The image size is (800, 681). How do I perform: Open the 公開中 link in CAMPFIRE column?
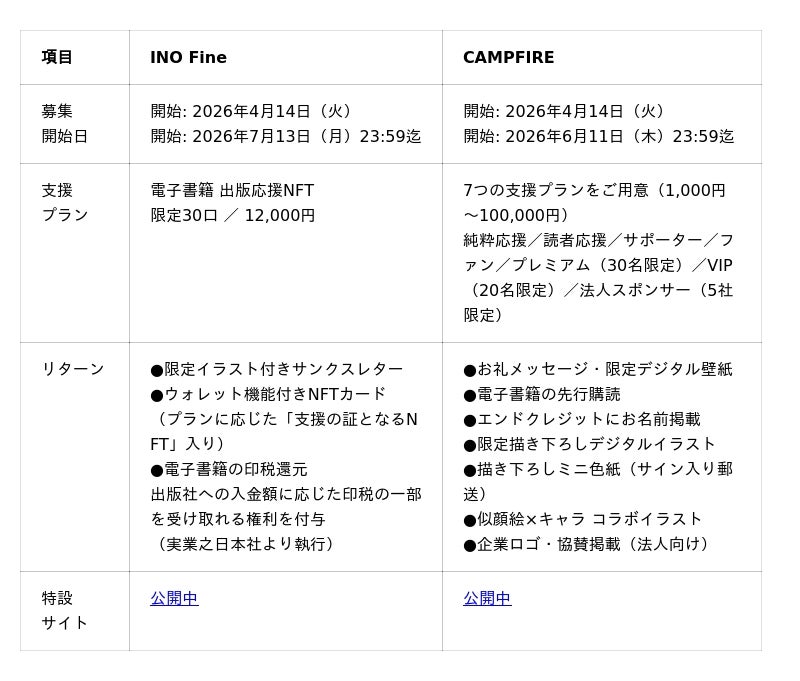[487, 598]
